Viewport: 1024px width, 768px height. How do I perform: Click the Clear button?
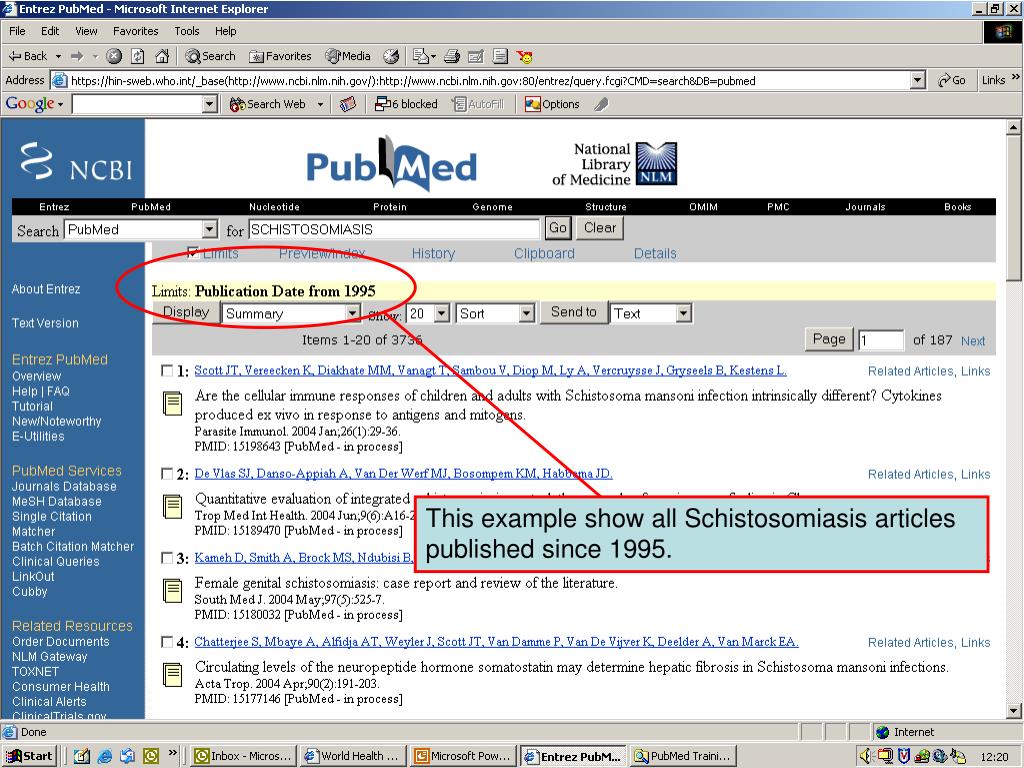pyautogui.click(x=600, y=228)
